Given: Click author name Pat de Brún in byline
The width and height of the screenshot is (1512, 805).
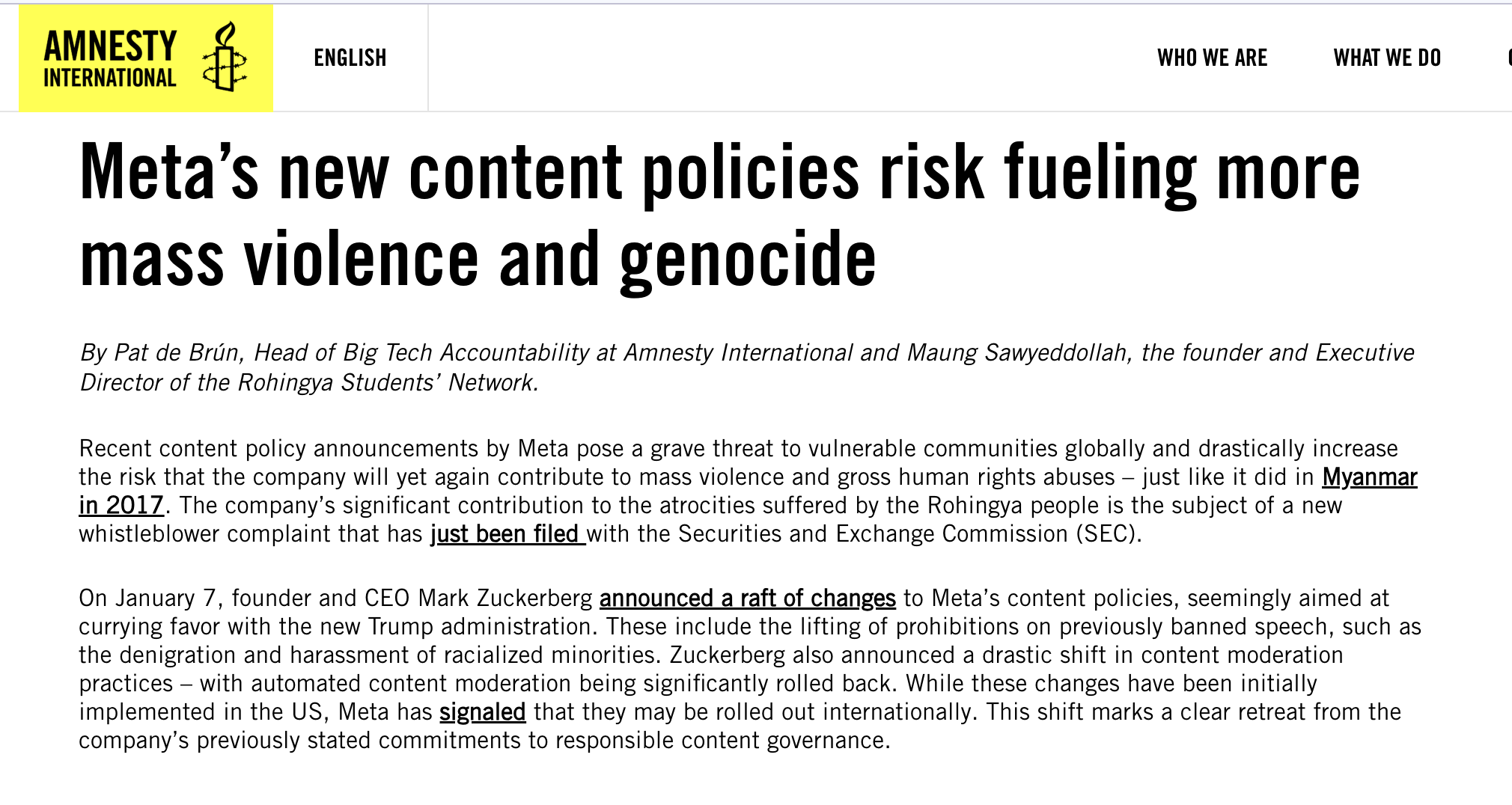Looking at the screenshot, I should 177,352.
